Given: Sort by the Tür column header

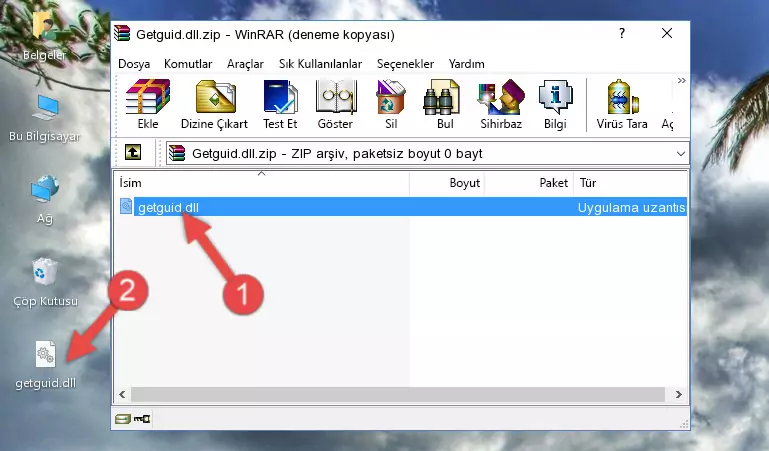Looking at the screenshot, I should tap(630, 183).
